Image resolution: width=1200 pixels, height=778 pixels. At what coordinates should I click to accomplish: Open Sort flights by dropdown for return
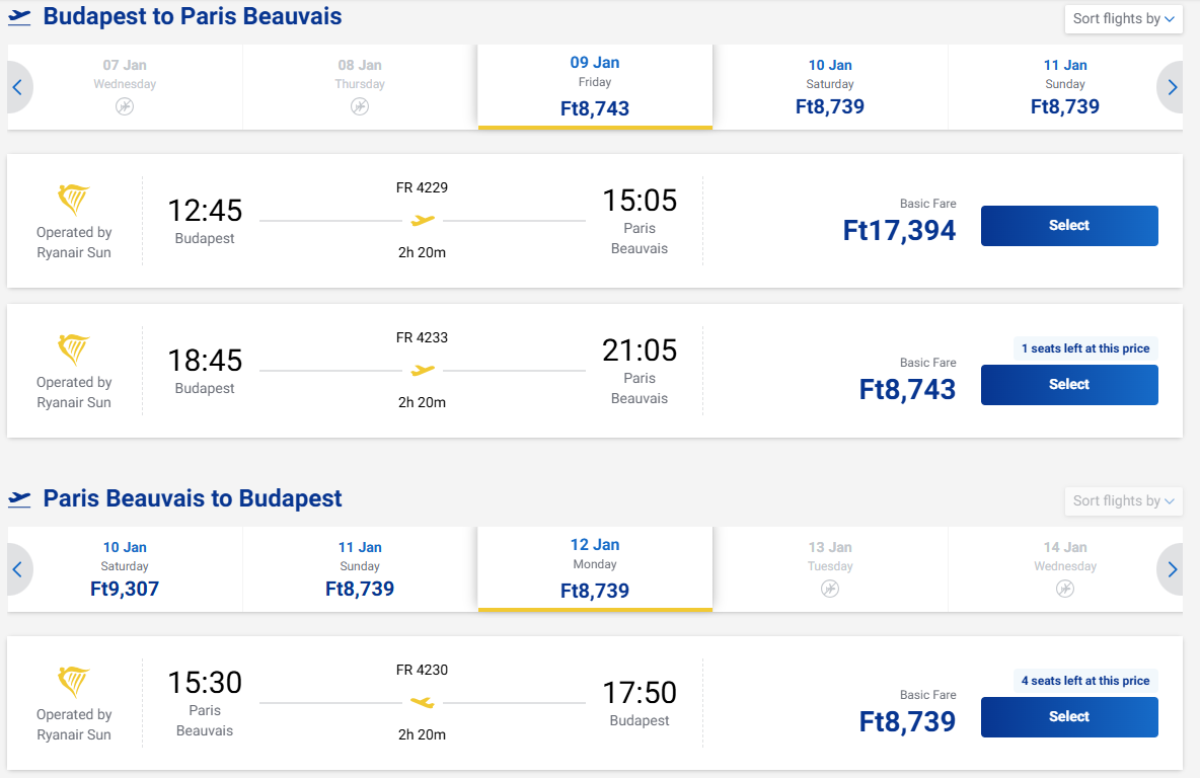(1123, 501)
